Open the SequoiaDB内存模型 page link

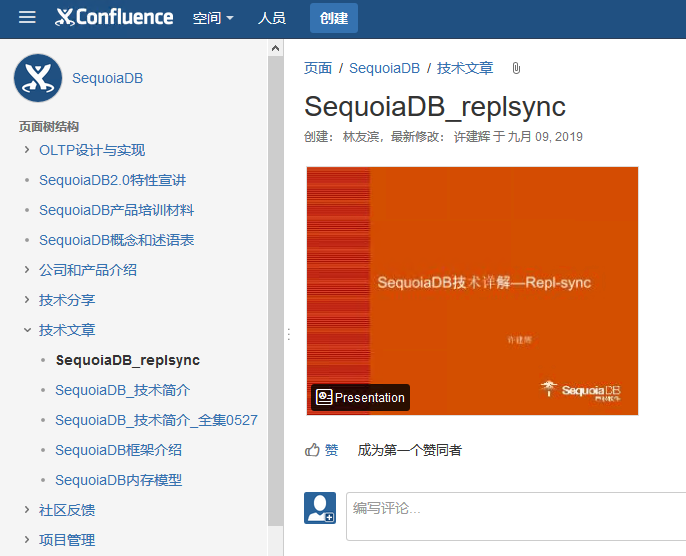click(119, 480)
